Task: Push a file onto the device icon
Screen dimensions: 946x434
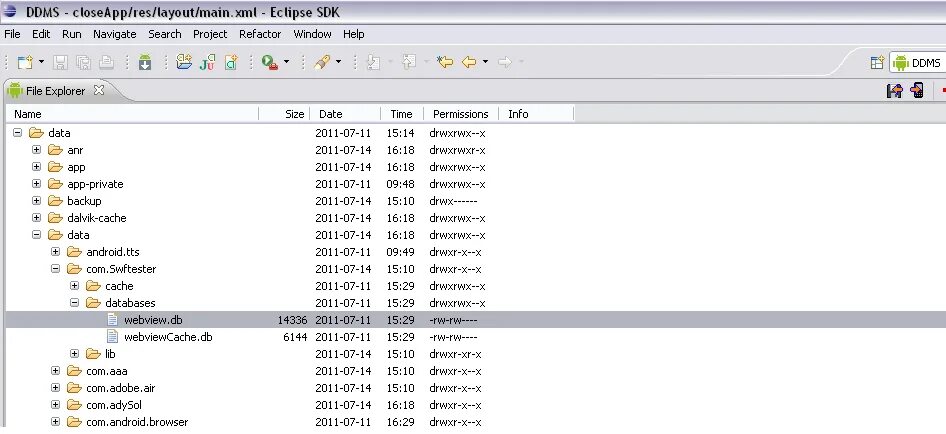Action: click(917, 91)
